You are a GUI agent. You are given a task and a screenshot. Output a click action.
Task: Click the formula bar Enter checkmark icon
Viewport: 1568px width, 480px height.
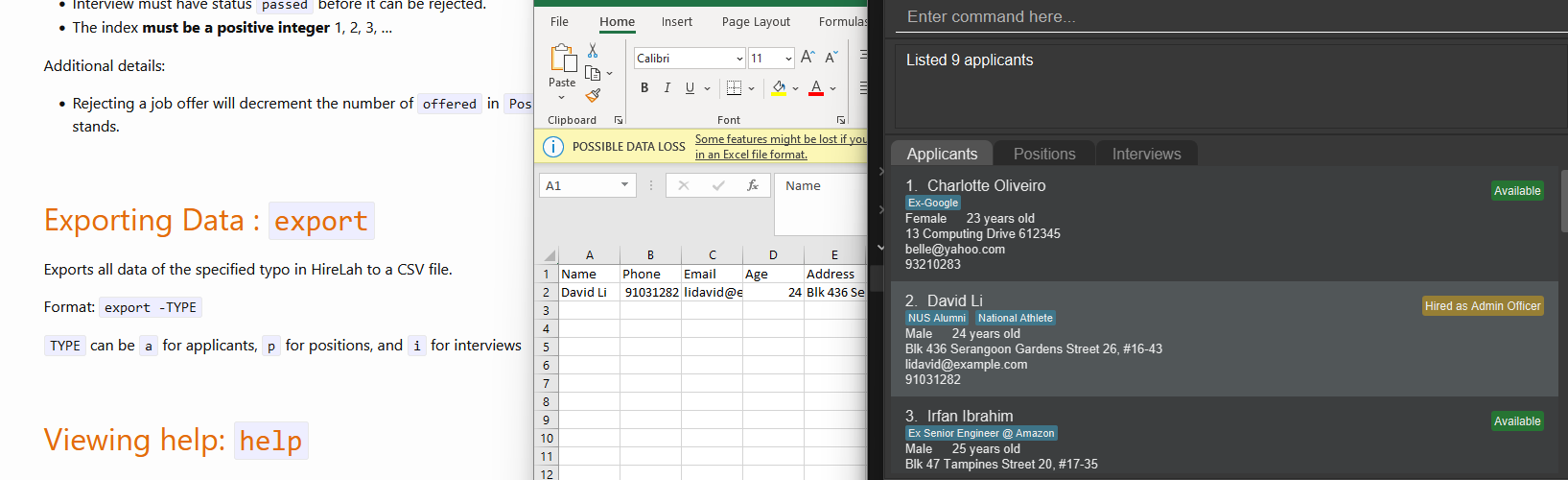pos(718,185)
